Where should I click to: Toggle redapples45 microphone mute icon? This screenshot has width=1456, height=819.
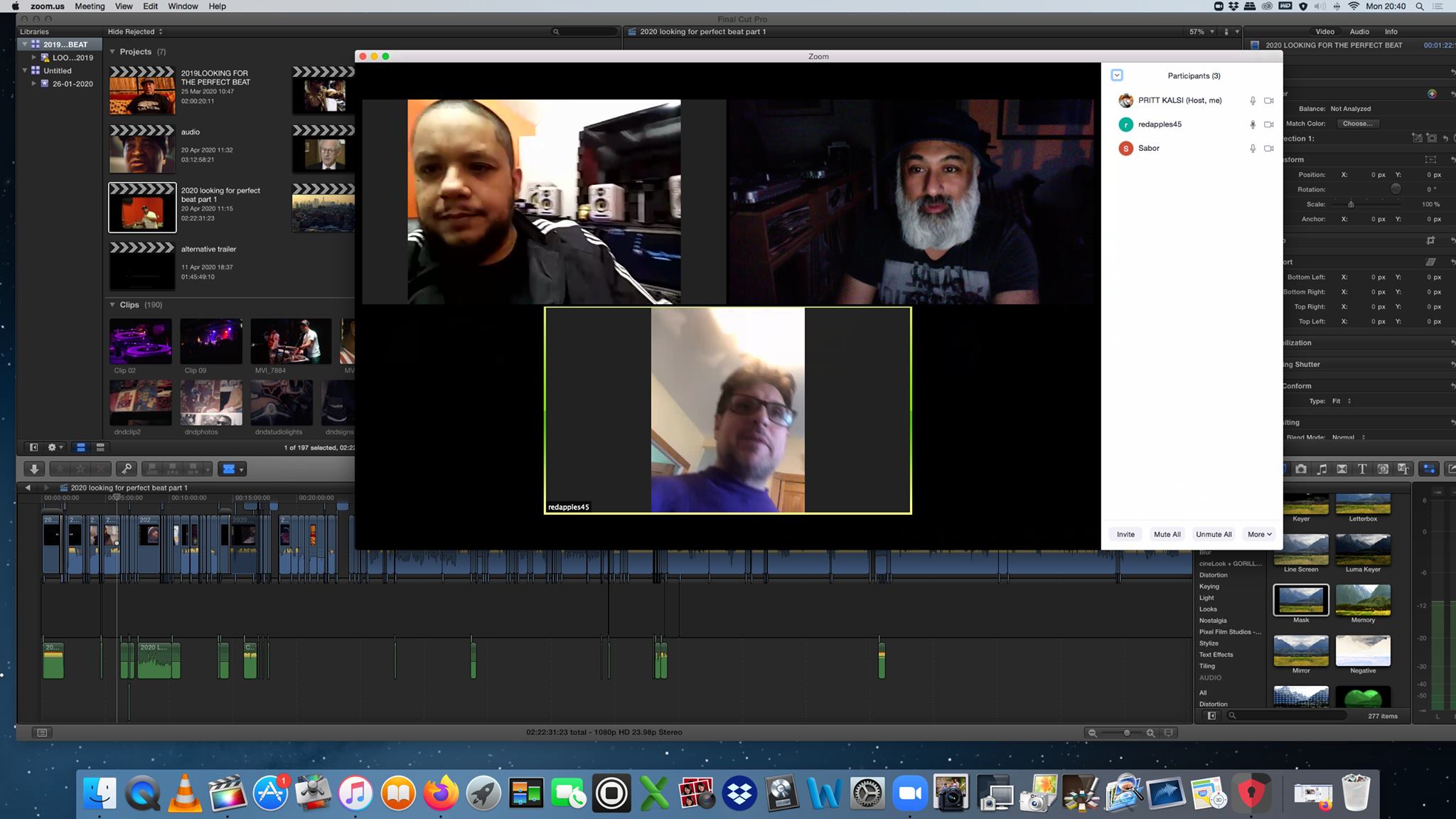click(1253, 124)
